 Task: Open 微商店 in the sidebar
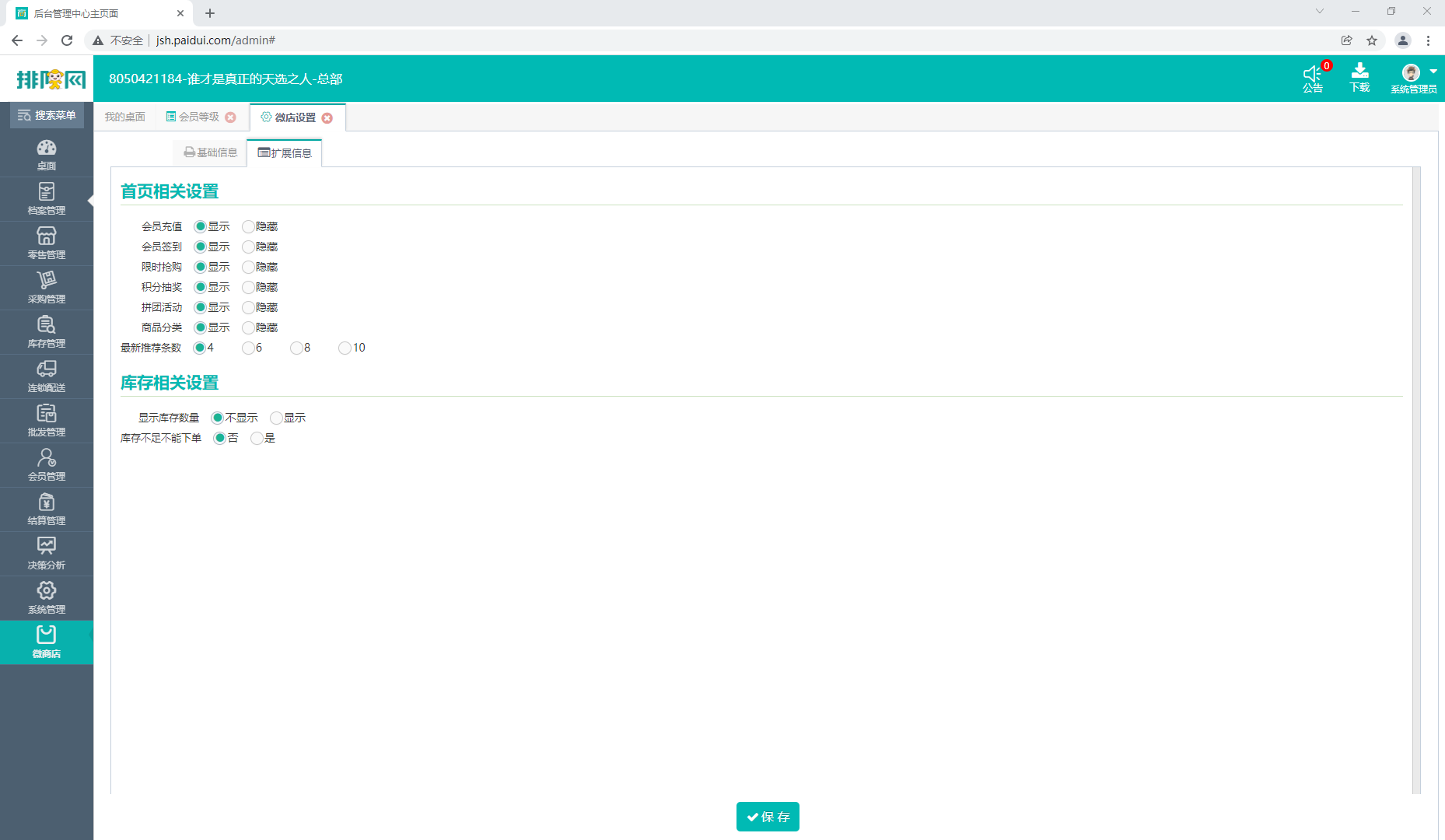[47, 642]
